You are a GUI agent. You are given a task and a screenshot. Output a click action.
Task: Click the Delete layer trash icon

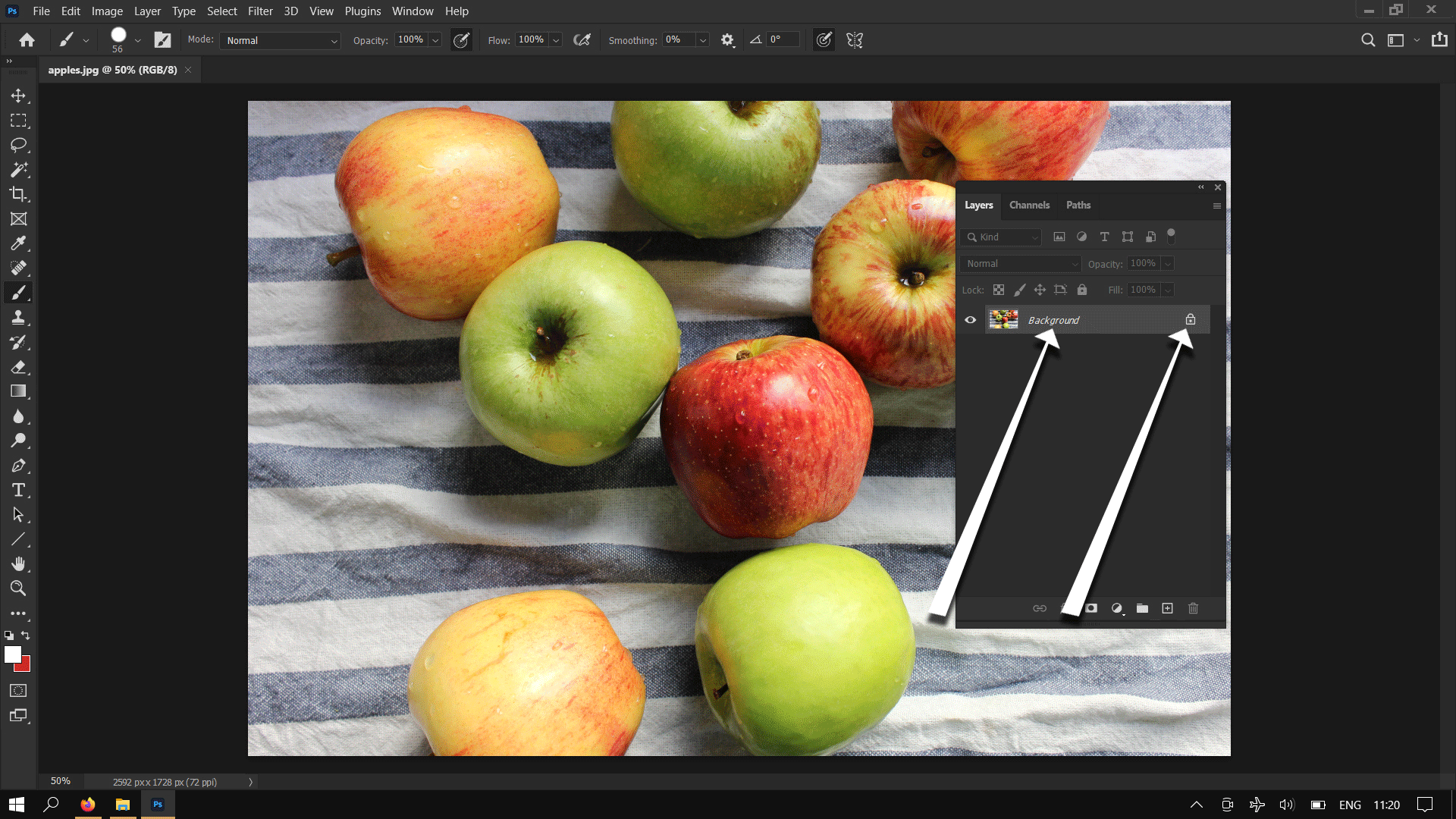pos(1193,608)
